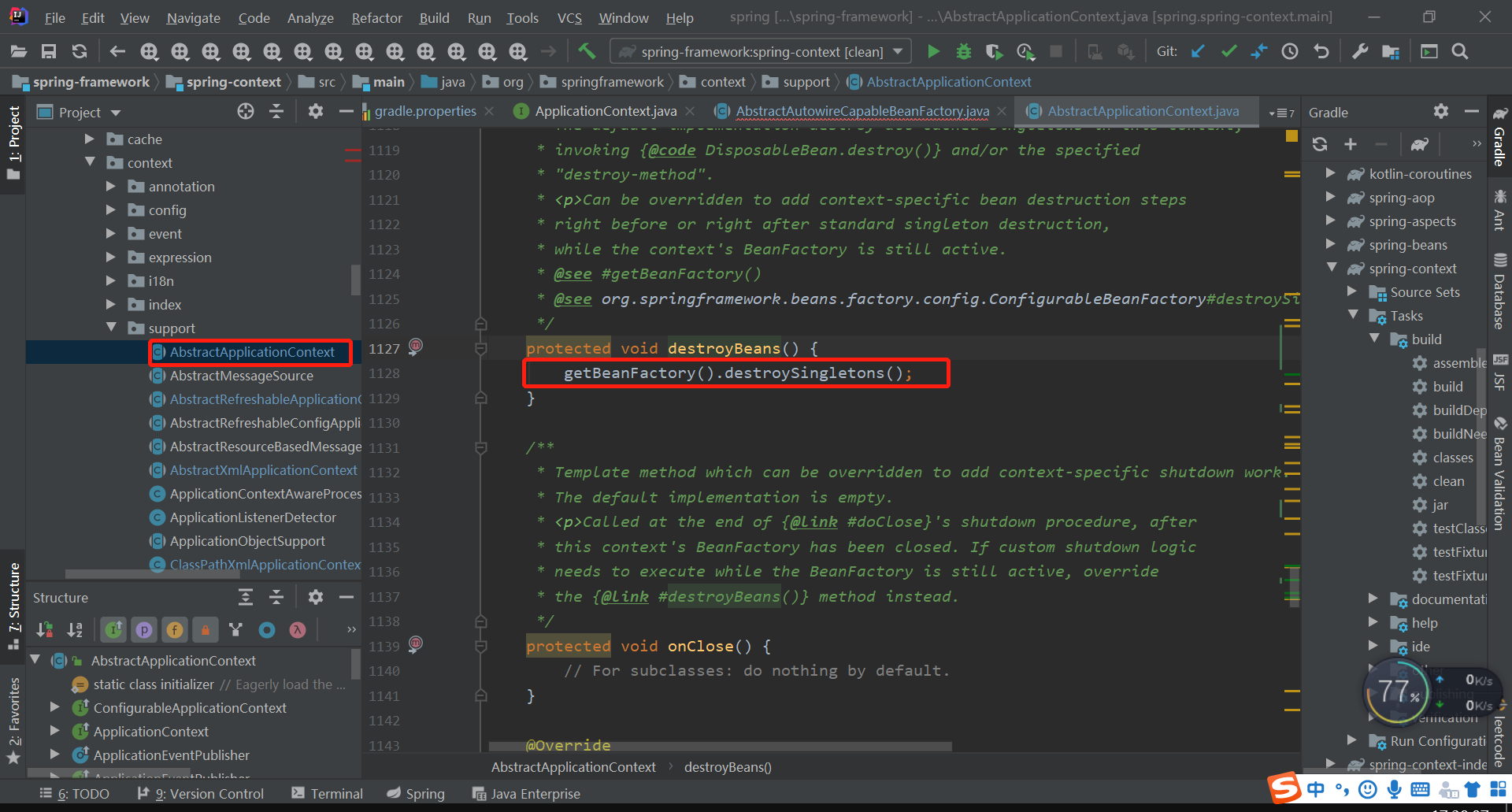Toggle Show non-public members in Structure panel
Image resolution: width=1512 pixels, height=812 pixels.
tap(206, 629)
